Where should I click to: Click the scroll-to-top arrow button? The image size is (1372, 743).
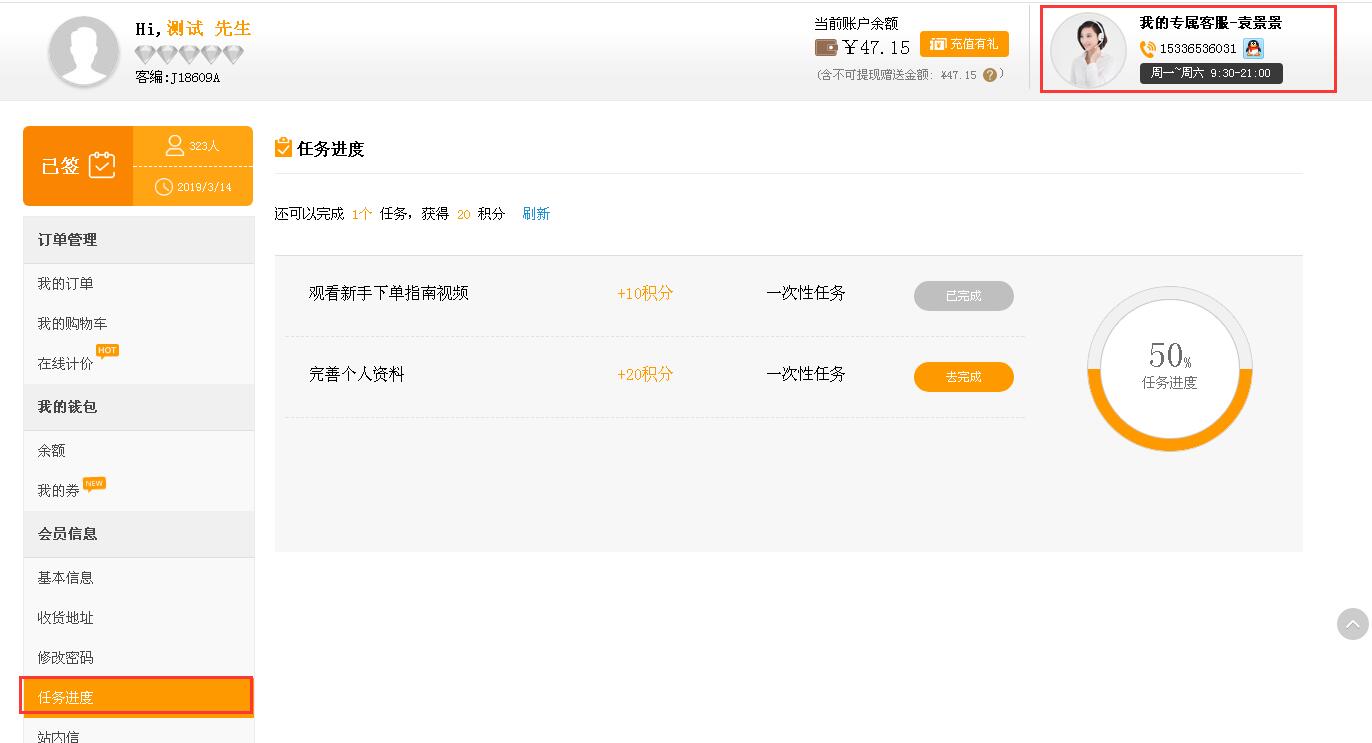[1352, 624]
